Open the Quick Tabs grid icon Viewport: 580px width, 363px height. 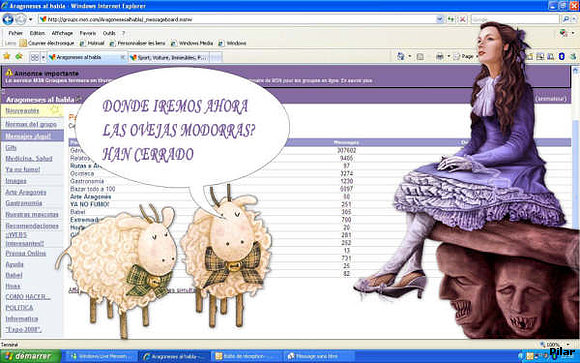[34, 57]
